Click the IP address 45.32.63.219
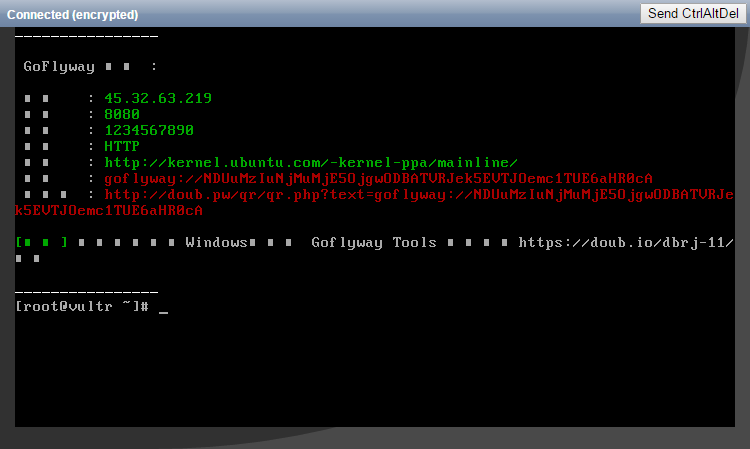The height and width of the screenshot is (449, 750). [158, 98]
